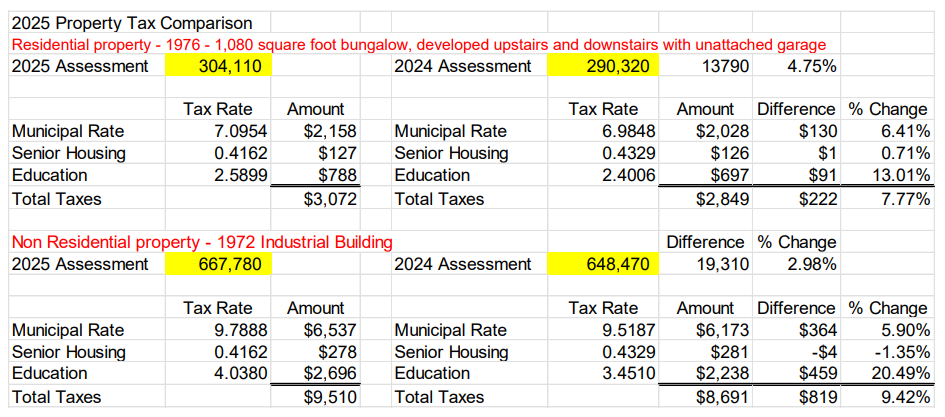Click the 13790 difference value

coord(726,66)
